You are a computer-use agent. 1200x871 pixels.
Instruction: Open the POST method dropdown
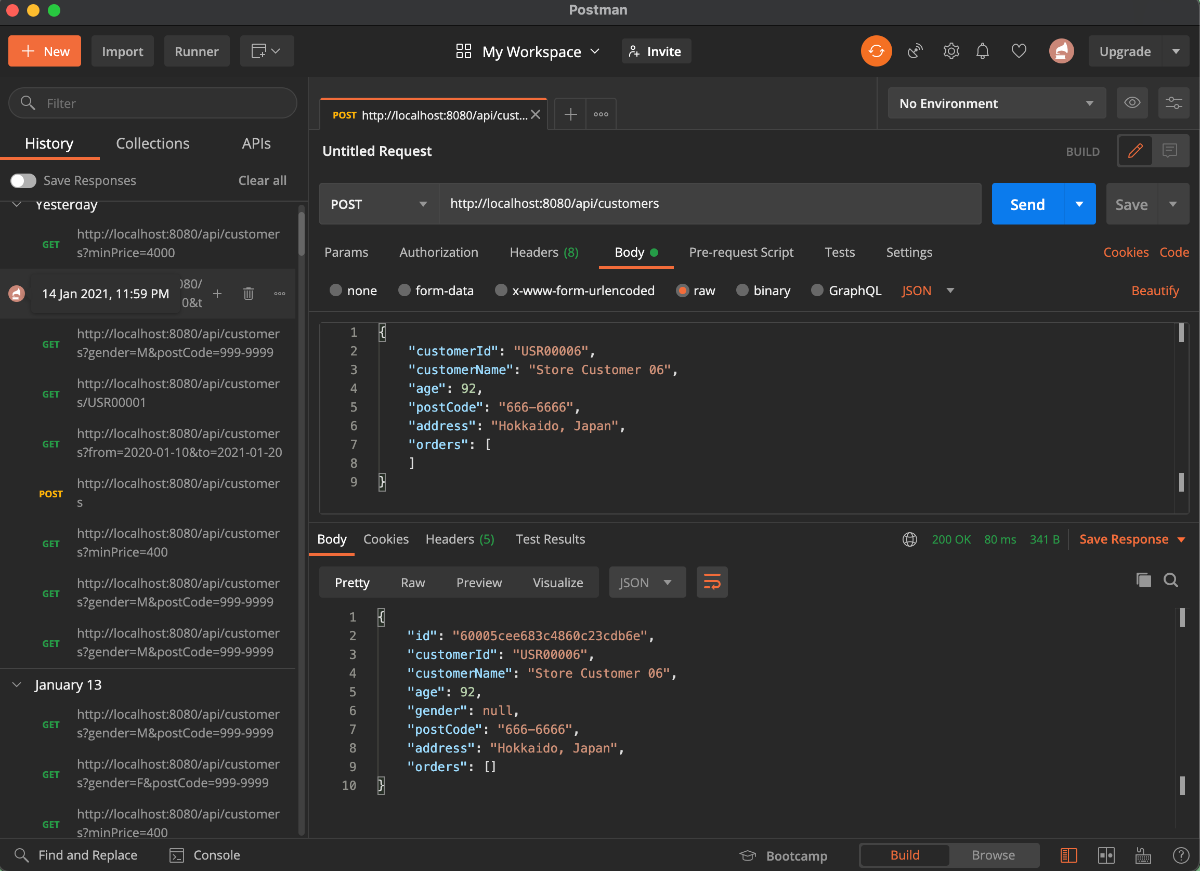click(x=379, y=204)
